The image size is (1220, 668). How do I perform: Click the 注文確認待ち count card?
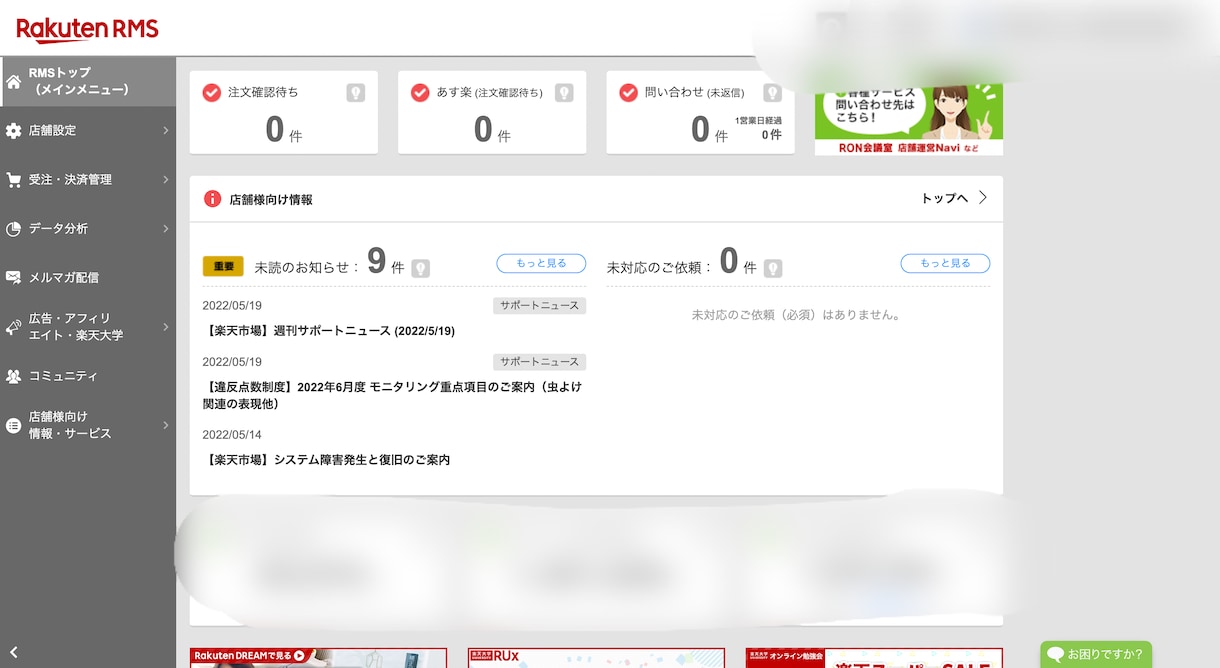click(x=284, y=112)
